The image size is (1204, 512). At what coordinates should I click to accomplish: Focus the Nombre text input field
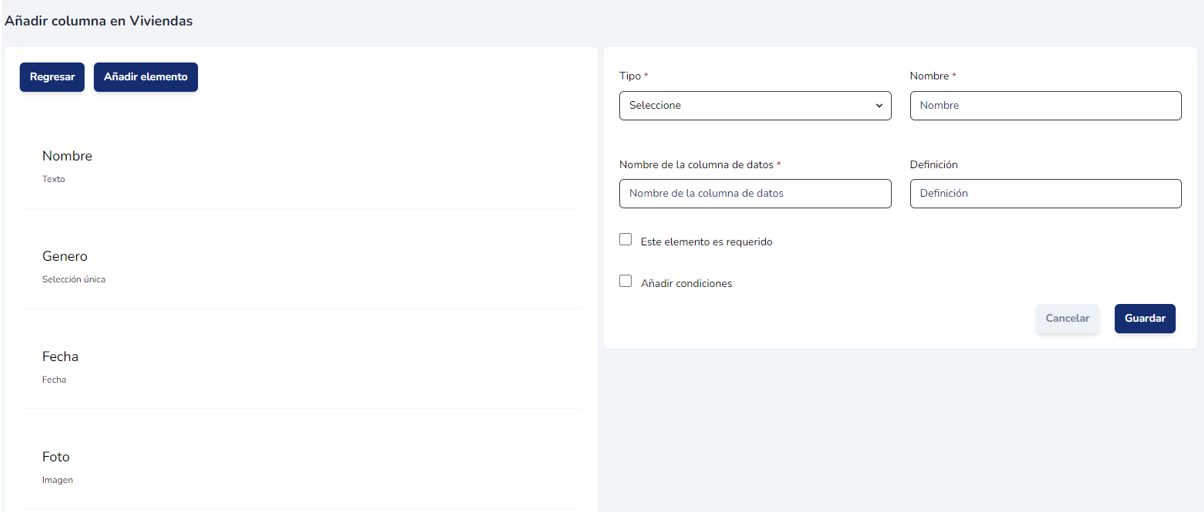[1045, 106]
